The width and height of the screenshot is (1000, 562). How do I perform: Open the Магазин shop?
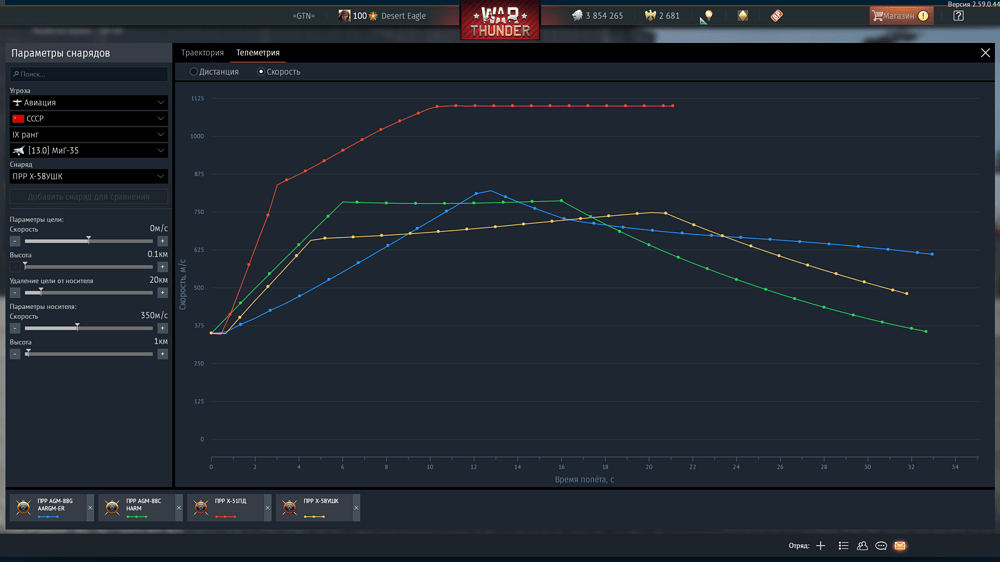point(901,16)
